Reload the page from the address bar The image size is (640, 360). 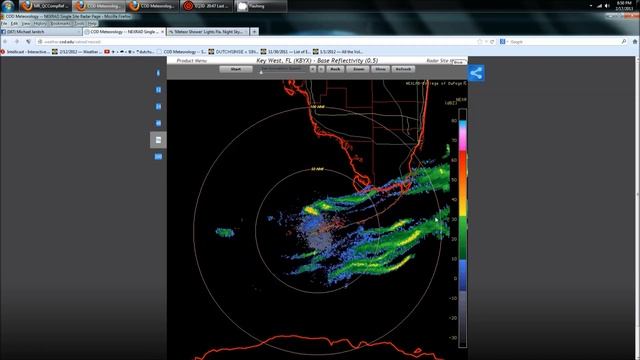(492, 42)
